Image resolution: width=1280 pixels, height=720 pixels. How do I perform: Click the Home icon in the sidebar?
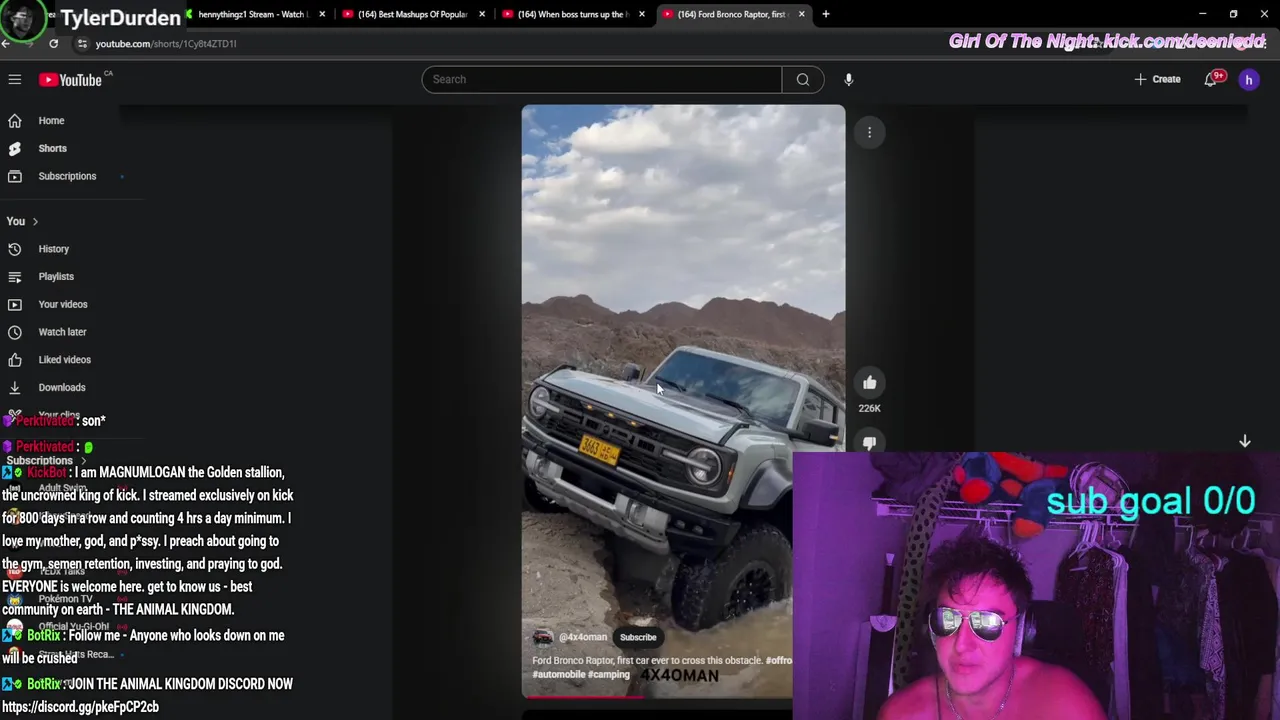(x=15, y=121)
